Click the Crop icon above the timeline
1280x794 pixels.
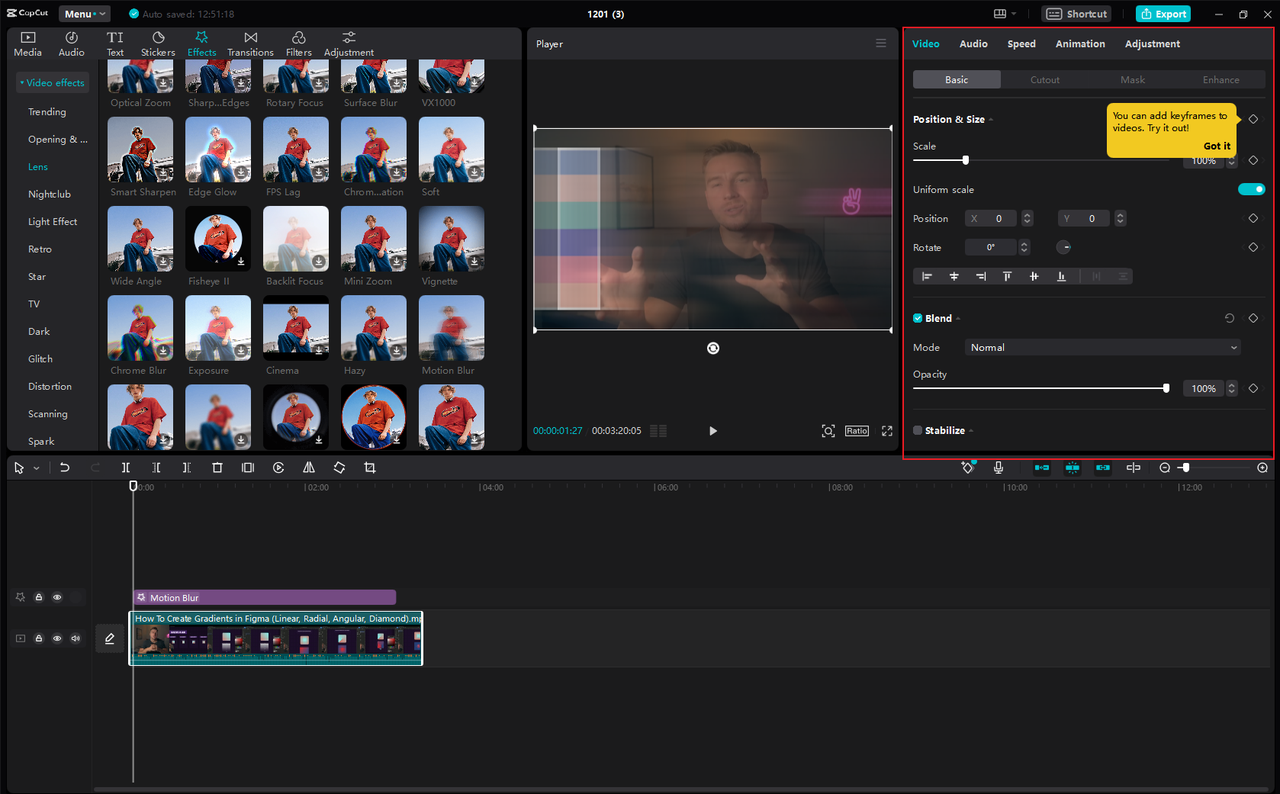[x=369, y=467]
